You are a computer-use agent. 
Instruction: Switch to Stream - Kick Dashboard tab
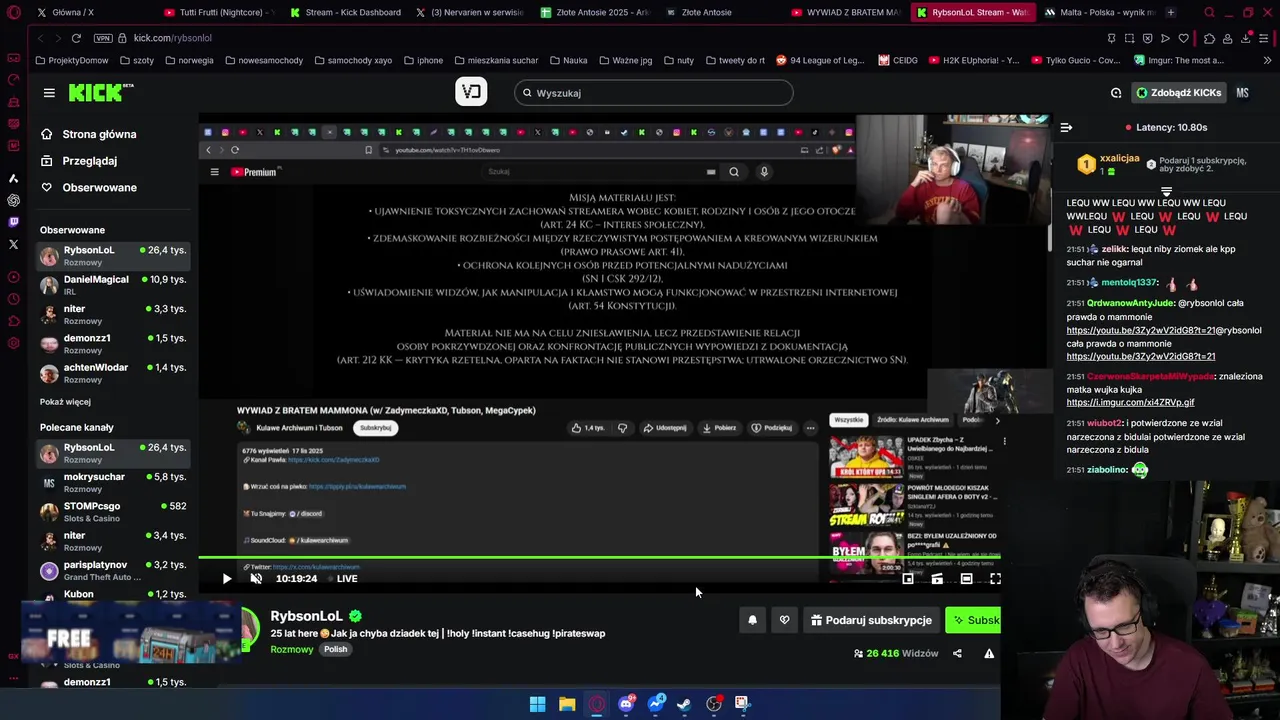click(x=345, y=12)
